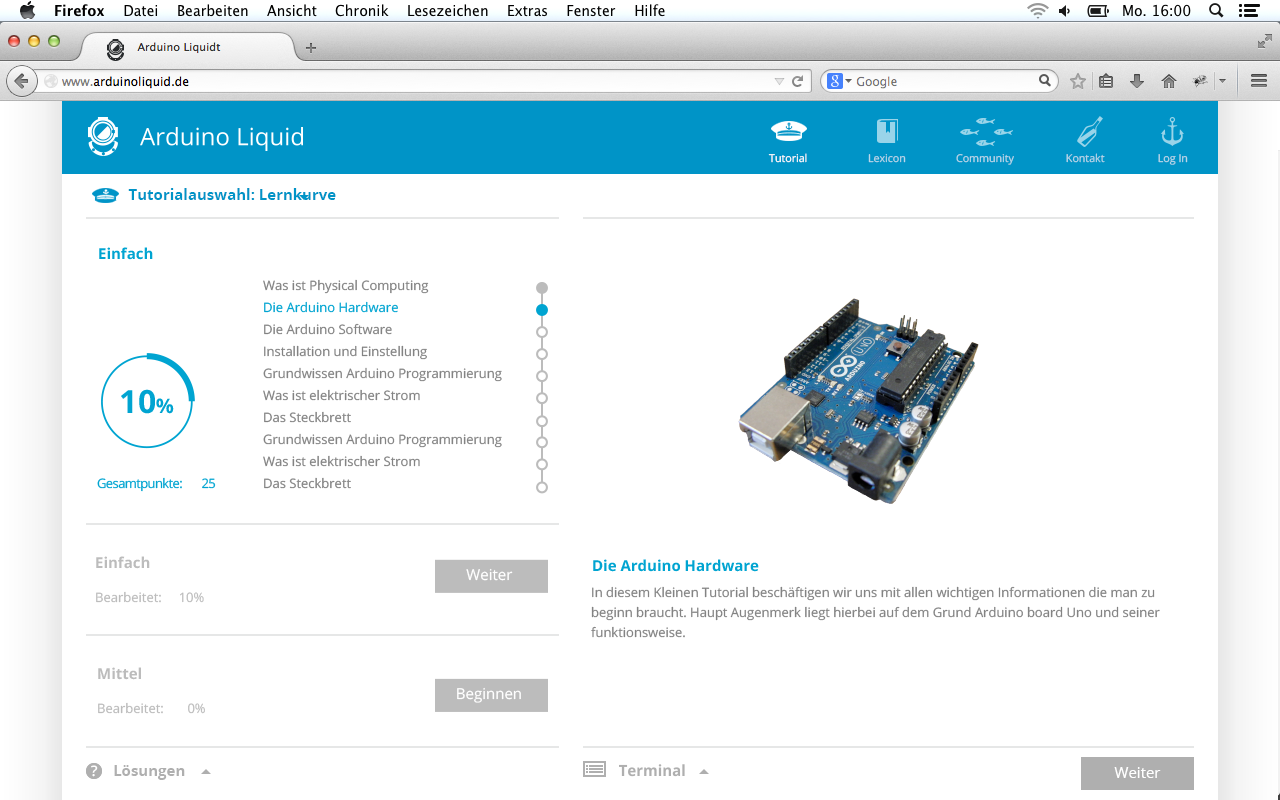Screen dimensions: 1280x800
Task: Click the Lösungen panel label
Action: pyautogui.click(x=149, y=771)
